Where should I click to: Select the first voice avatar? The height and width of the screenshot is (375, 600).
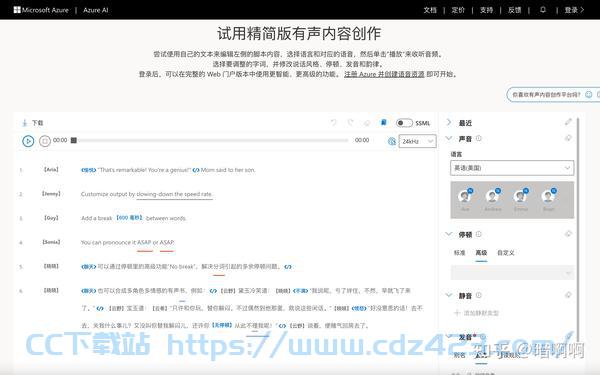465,196
